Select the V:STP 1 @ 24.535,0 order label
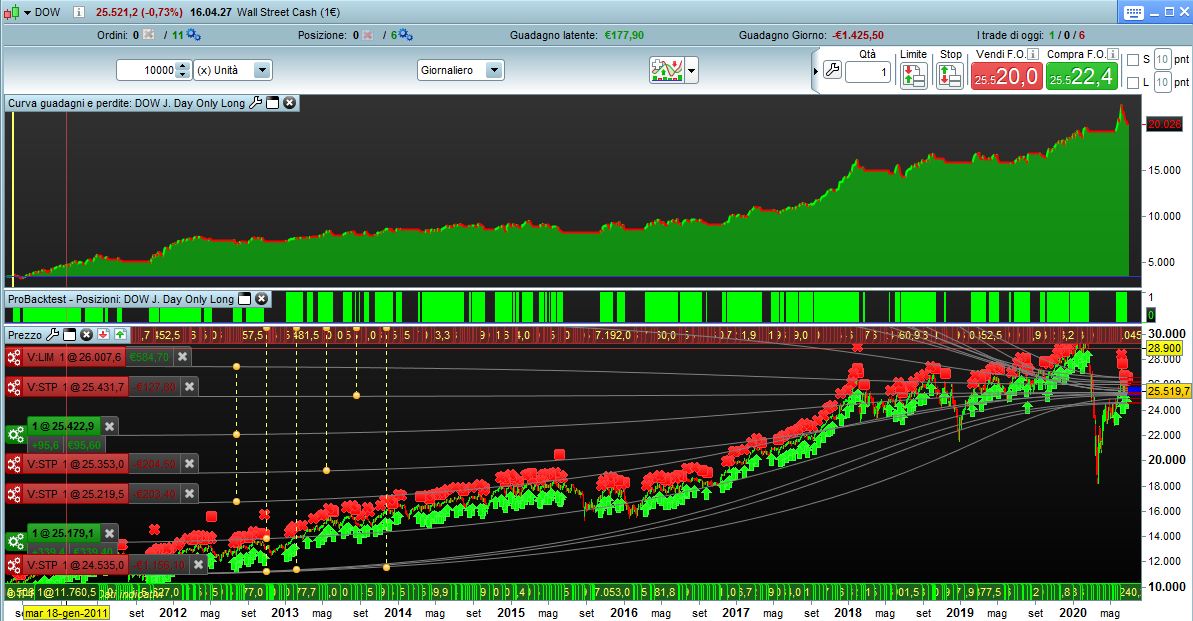 point(75,565)
